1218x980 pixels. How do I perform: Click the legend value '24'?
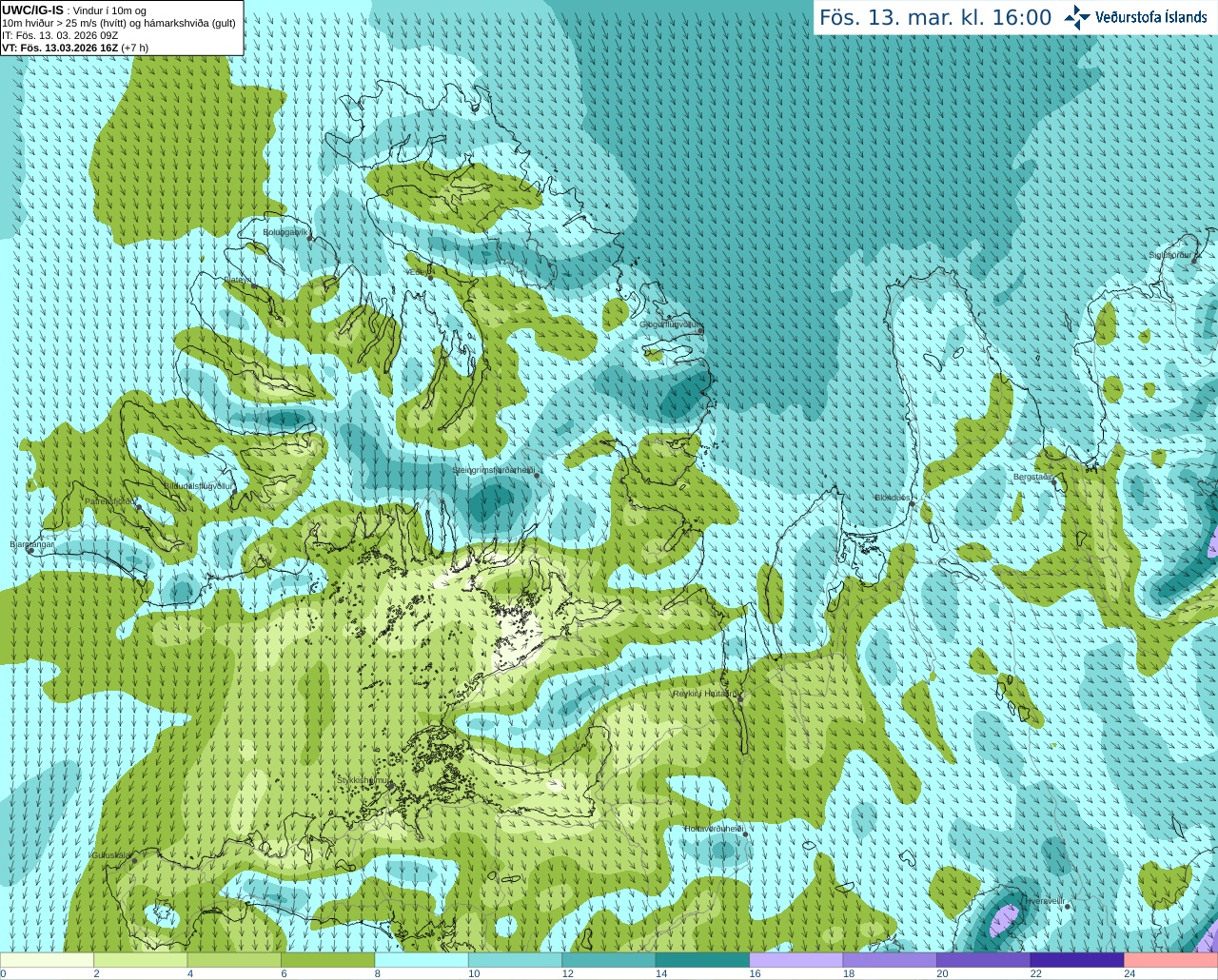(x=1129, y=973)
